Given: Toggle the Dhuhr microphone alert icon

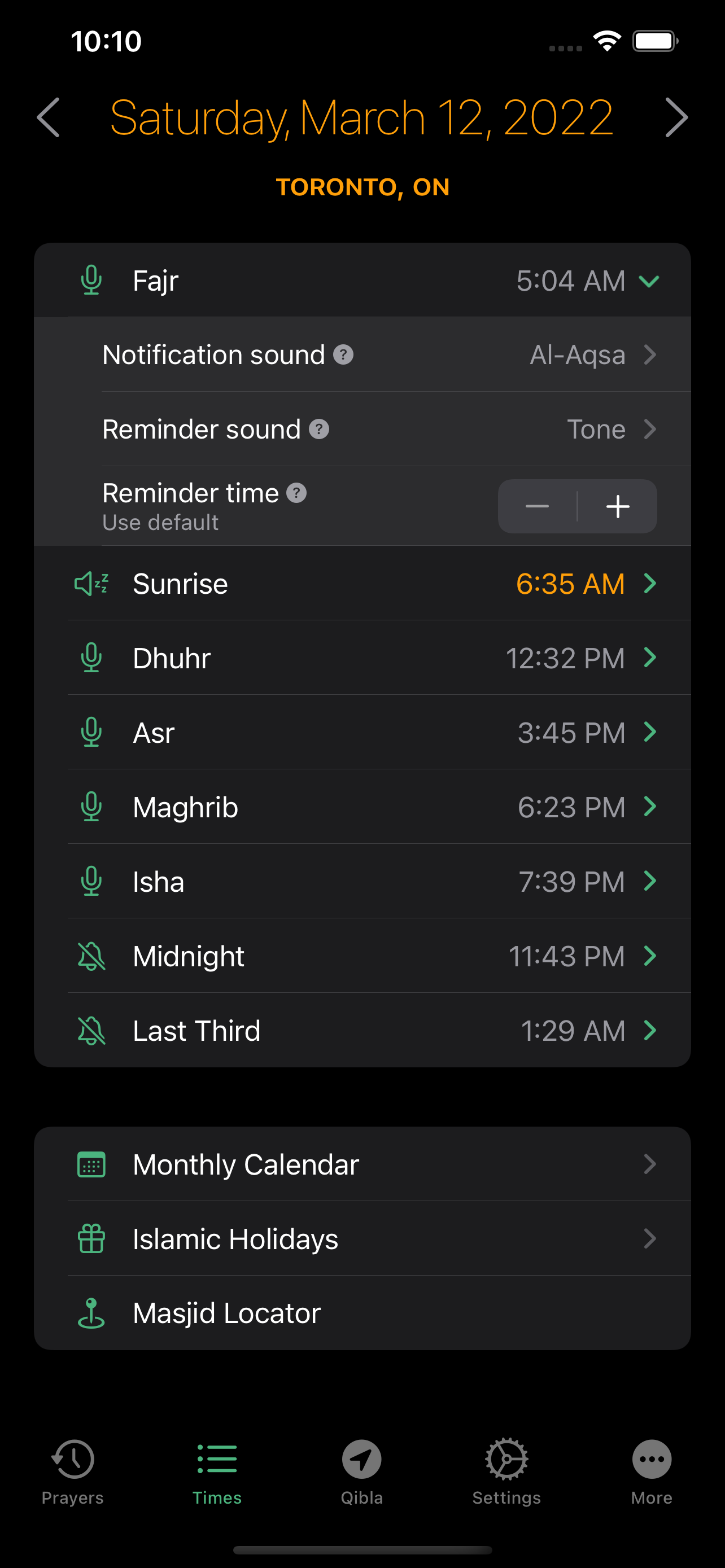Looking at the screenshot, I should [91, 658].
